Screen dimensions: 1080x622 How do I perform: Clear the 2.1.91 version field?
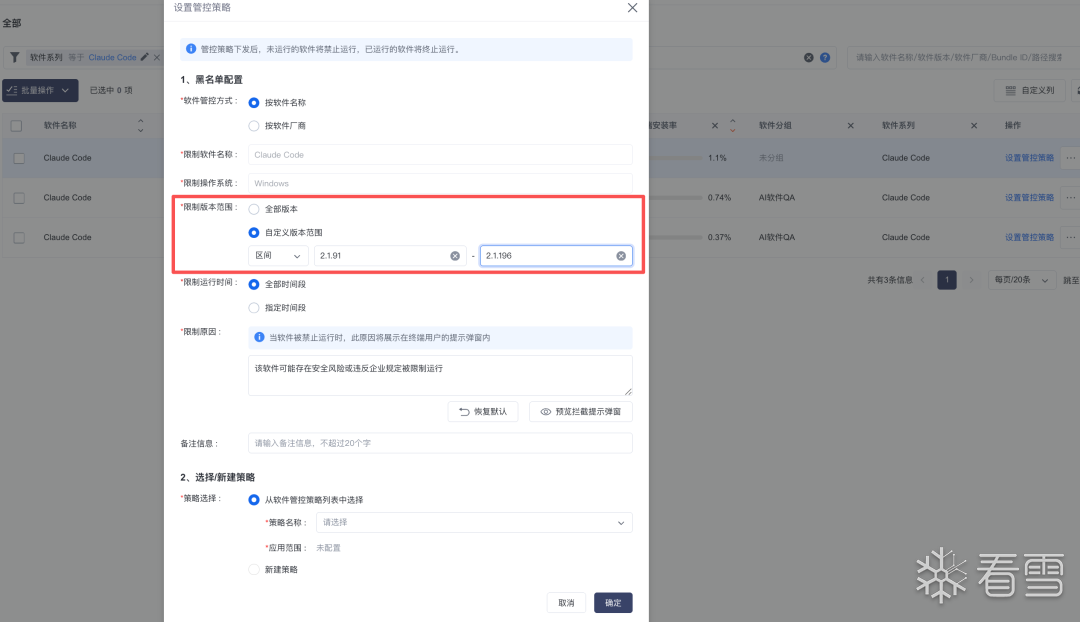click(455, 256)
